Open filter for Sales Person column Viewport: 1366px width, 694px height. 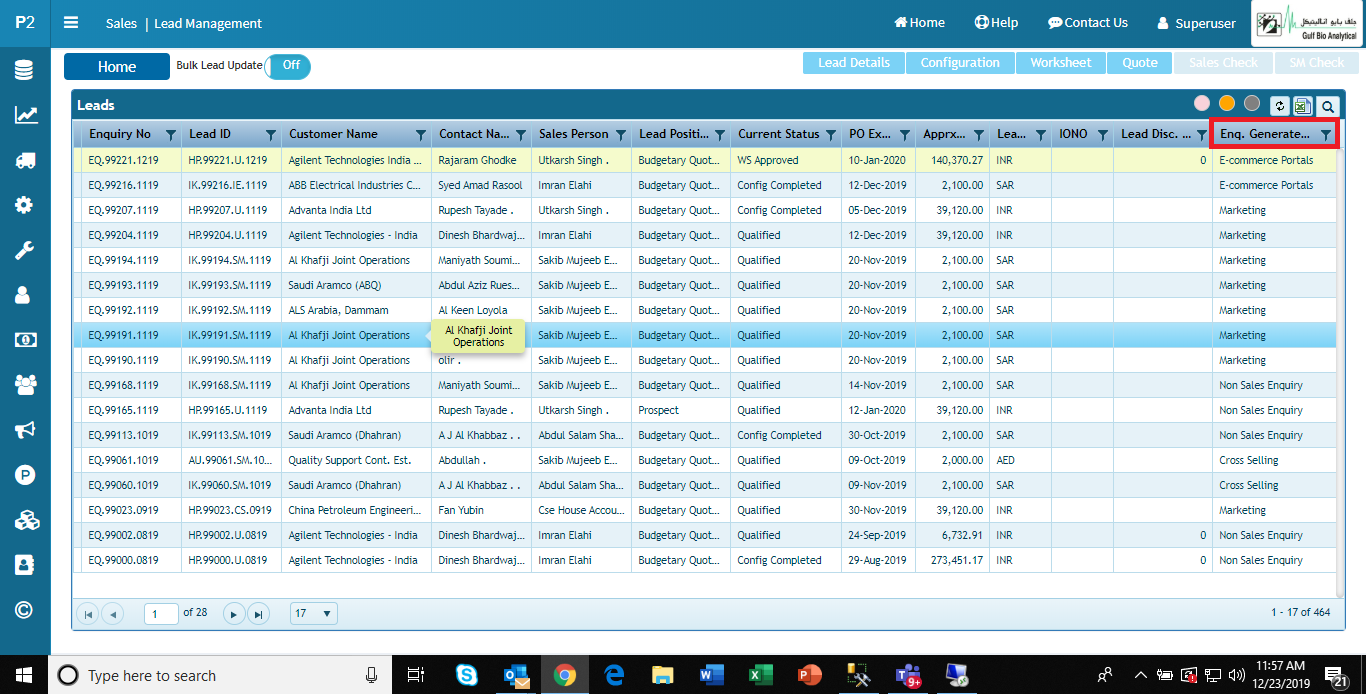tap(620, 134)
